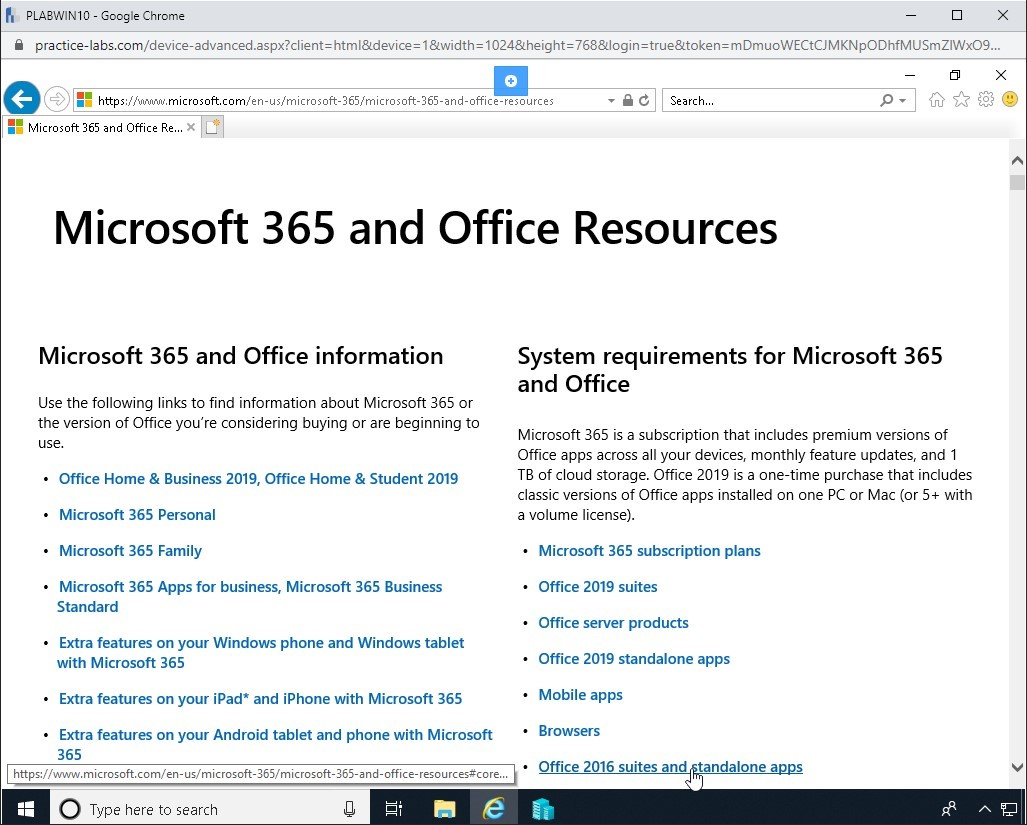Open the Tools gear menu
The height and width of the screenshot is (825, 1027).
(986, 100)
